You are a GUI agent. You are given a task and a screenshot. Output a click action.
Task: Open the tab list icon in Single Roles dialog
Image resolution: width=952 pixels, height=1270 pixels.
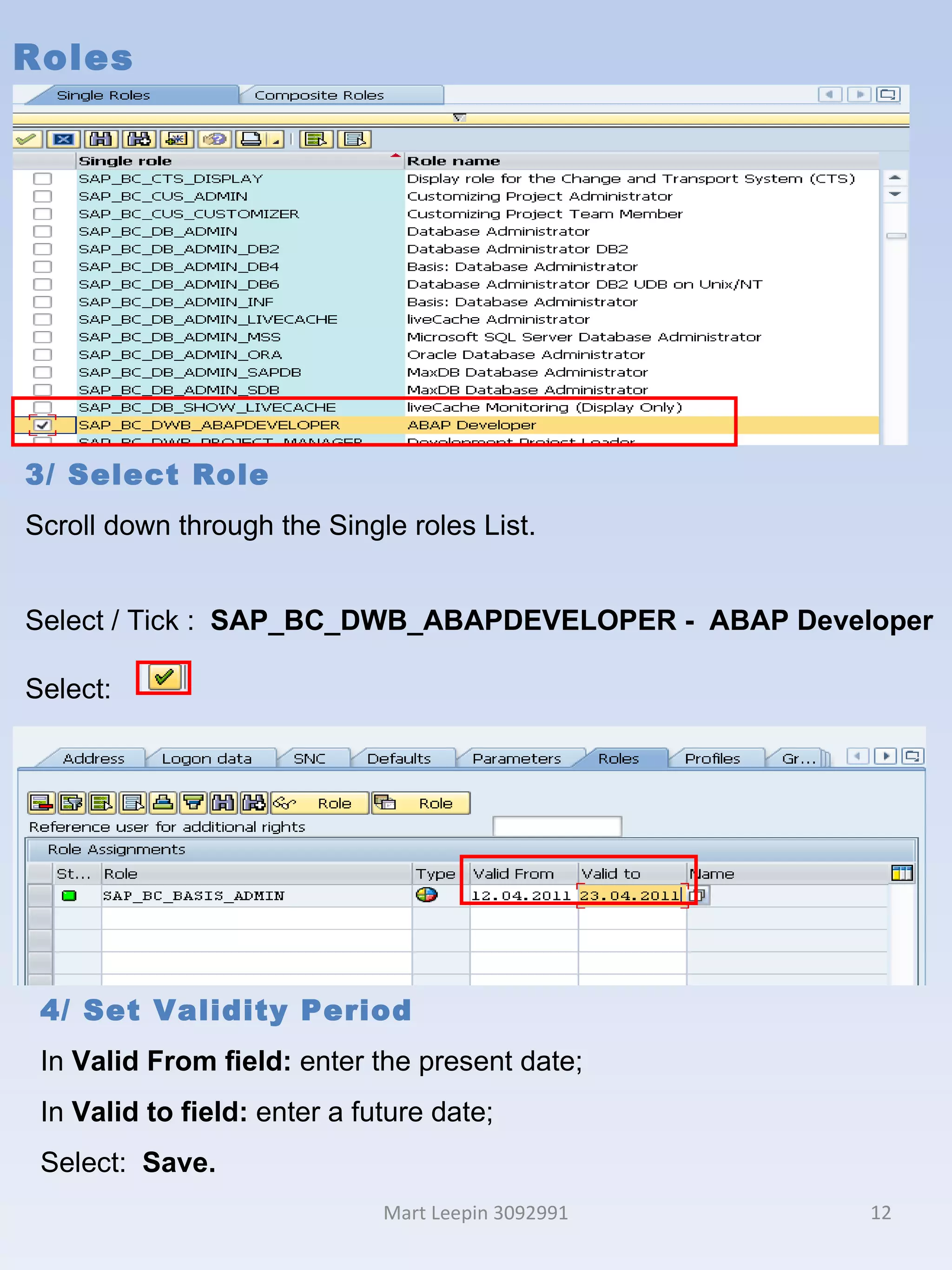tap(888, 94)
